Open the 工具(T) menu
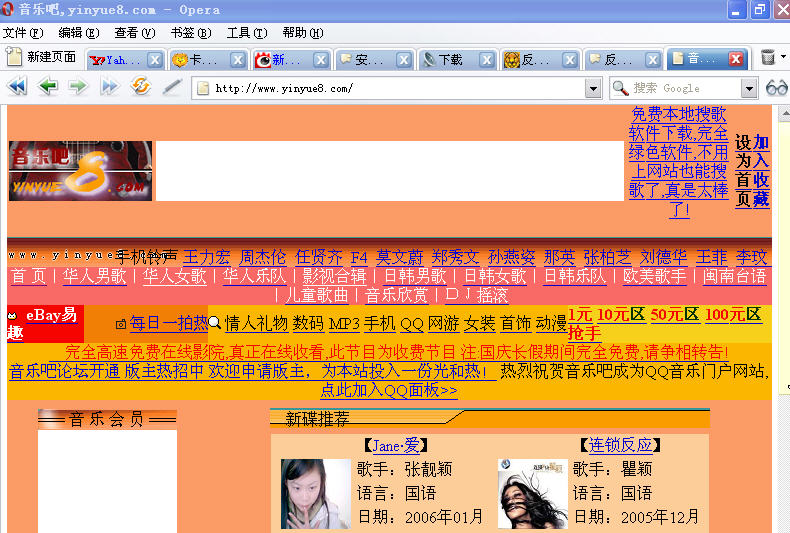This screenshot has height=533, width=790. 247,33
